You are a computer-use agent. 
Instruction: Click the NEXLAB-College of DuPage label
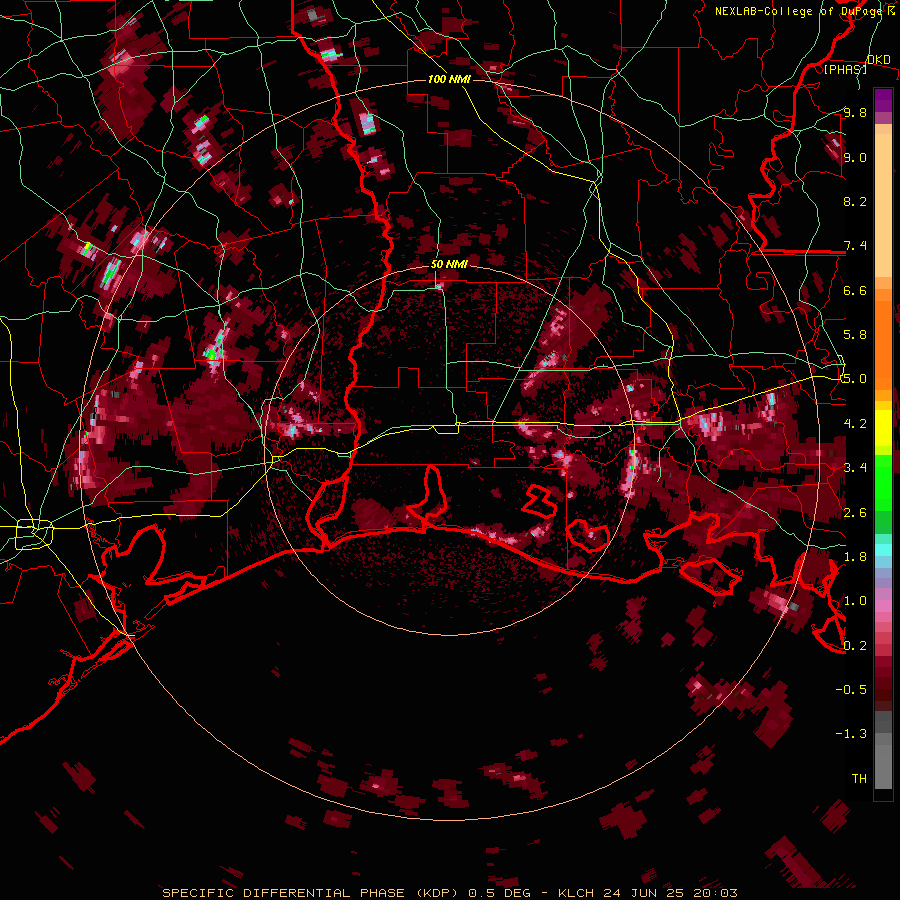click(799, 11)
